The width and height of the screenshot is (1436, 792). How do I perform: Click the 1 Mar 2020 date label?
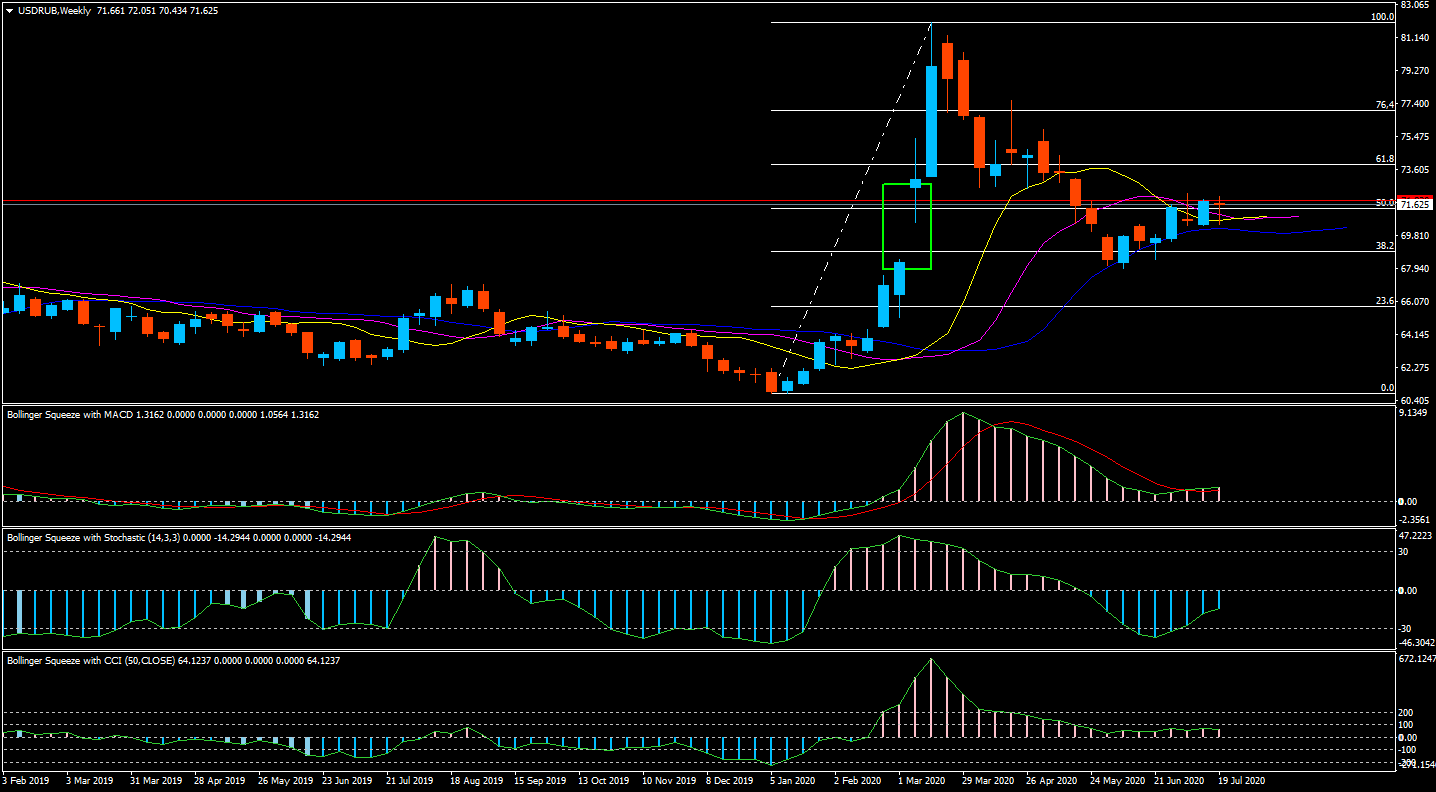coord(921,779)
